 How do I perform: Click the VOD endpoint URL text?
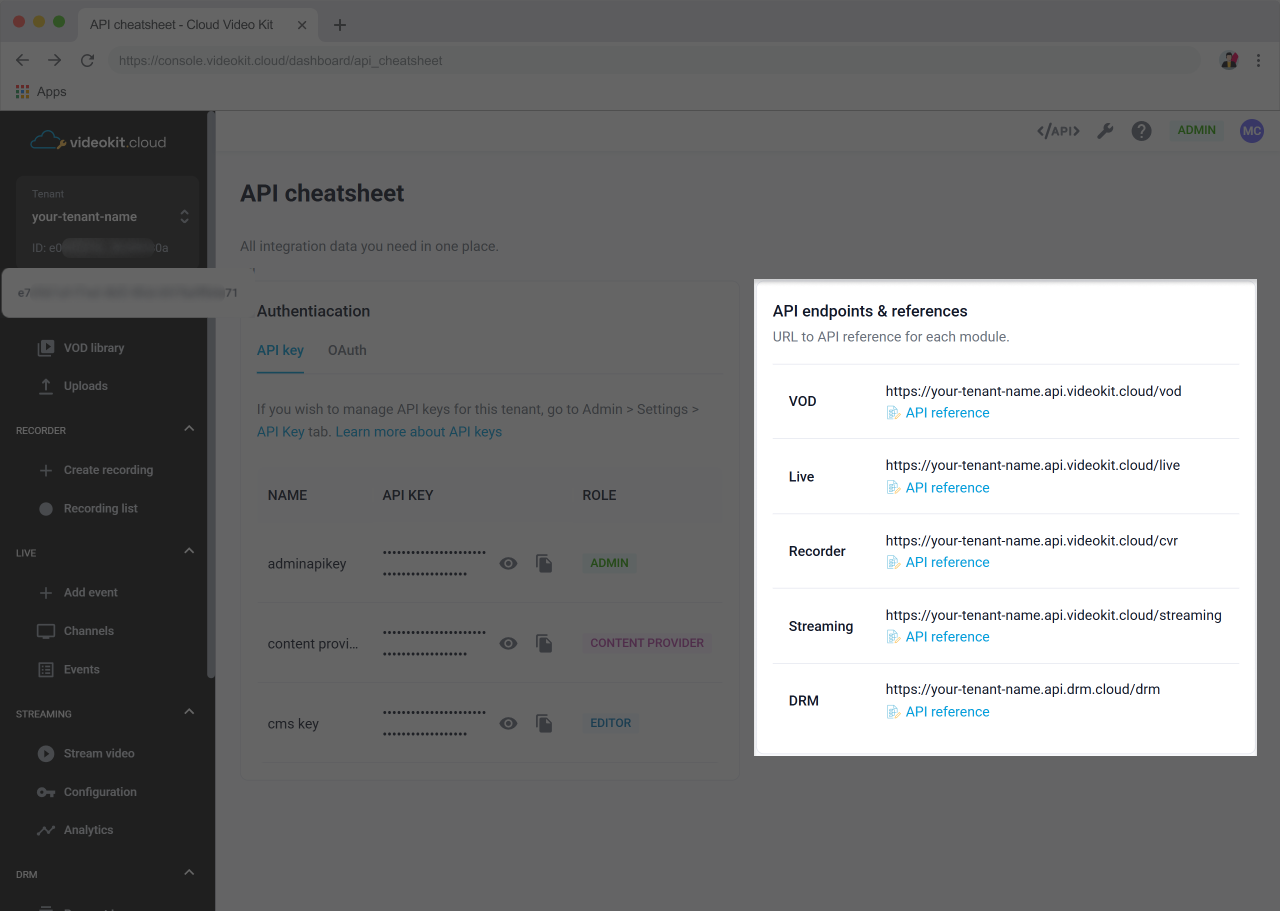(x=1033, y=391)
